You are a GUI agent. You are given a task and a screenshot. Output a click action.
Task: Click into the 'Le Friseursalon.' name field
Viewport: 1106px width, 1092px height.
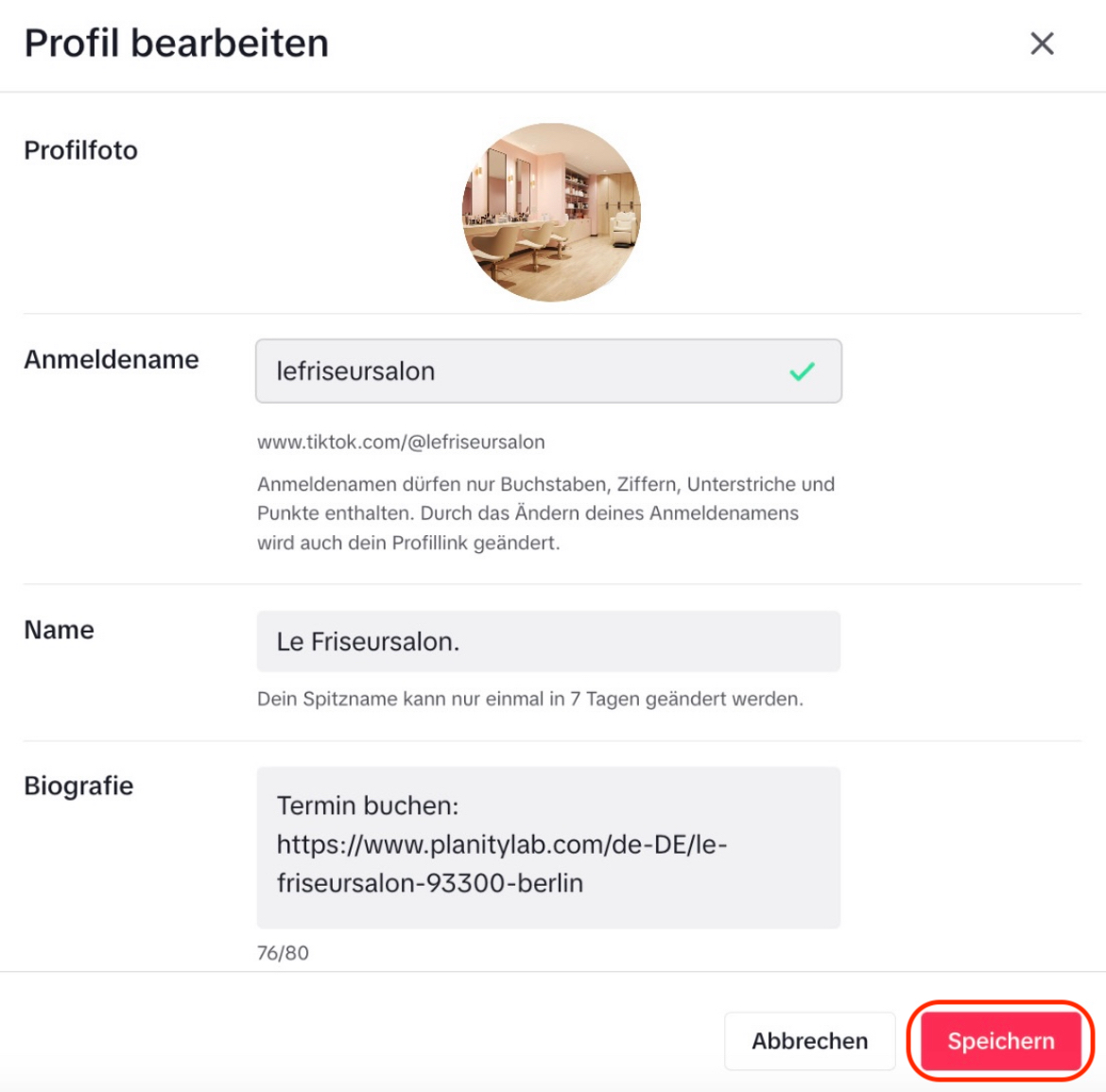click(x=548, y=642)
